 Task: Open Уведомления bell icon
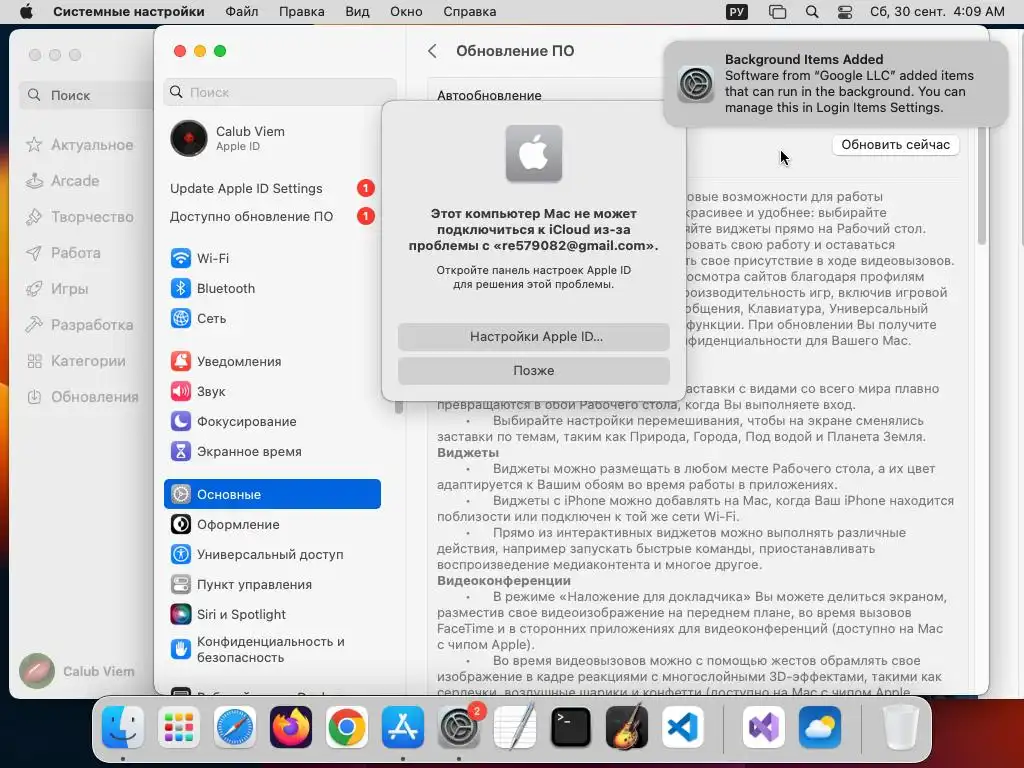181,361
